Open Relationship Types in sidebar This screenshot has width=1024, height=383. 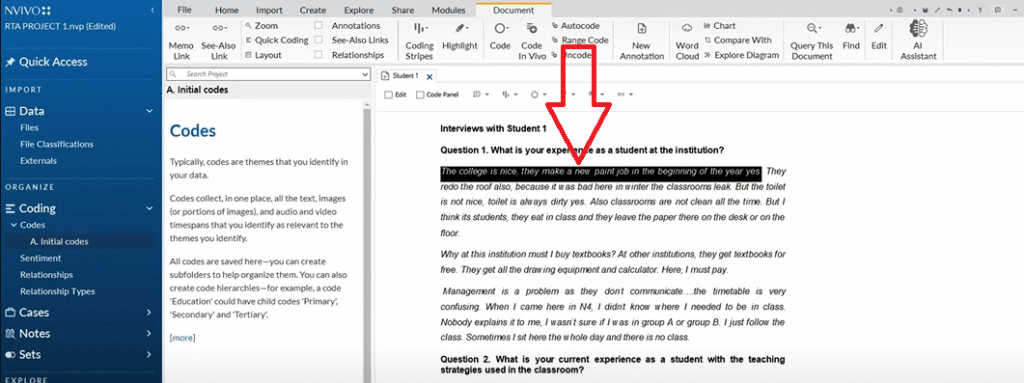point(57,291)
